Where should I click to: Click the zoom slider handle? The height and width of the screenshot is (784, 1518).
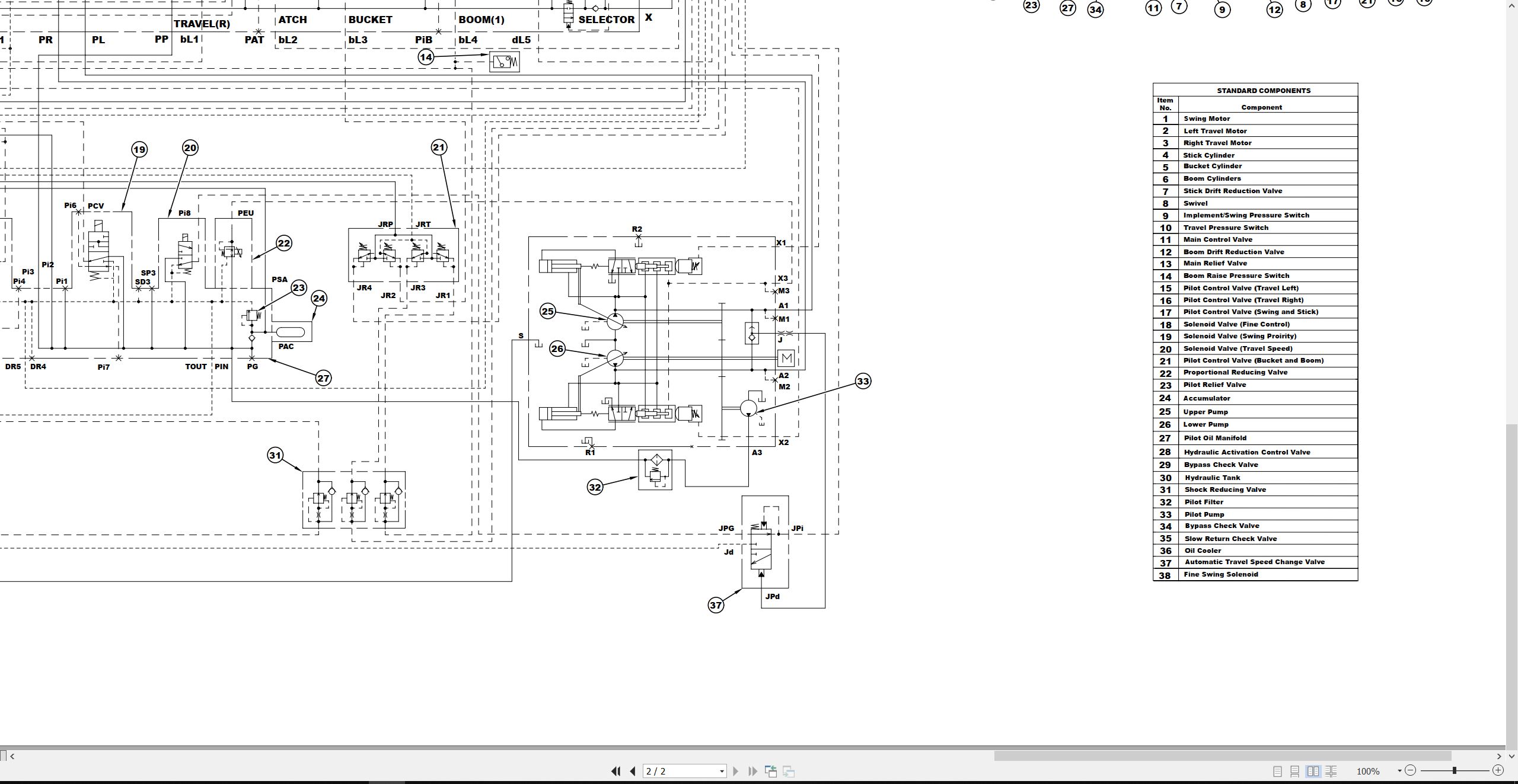tap(1454, 770)
